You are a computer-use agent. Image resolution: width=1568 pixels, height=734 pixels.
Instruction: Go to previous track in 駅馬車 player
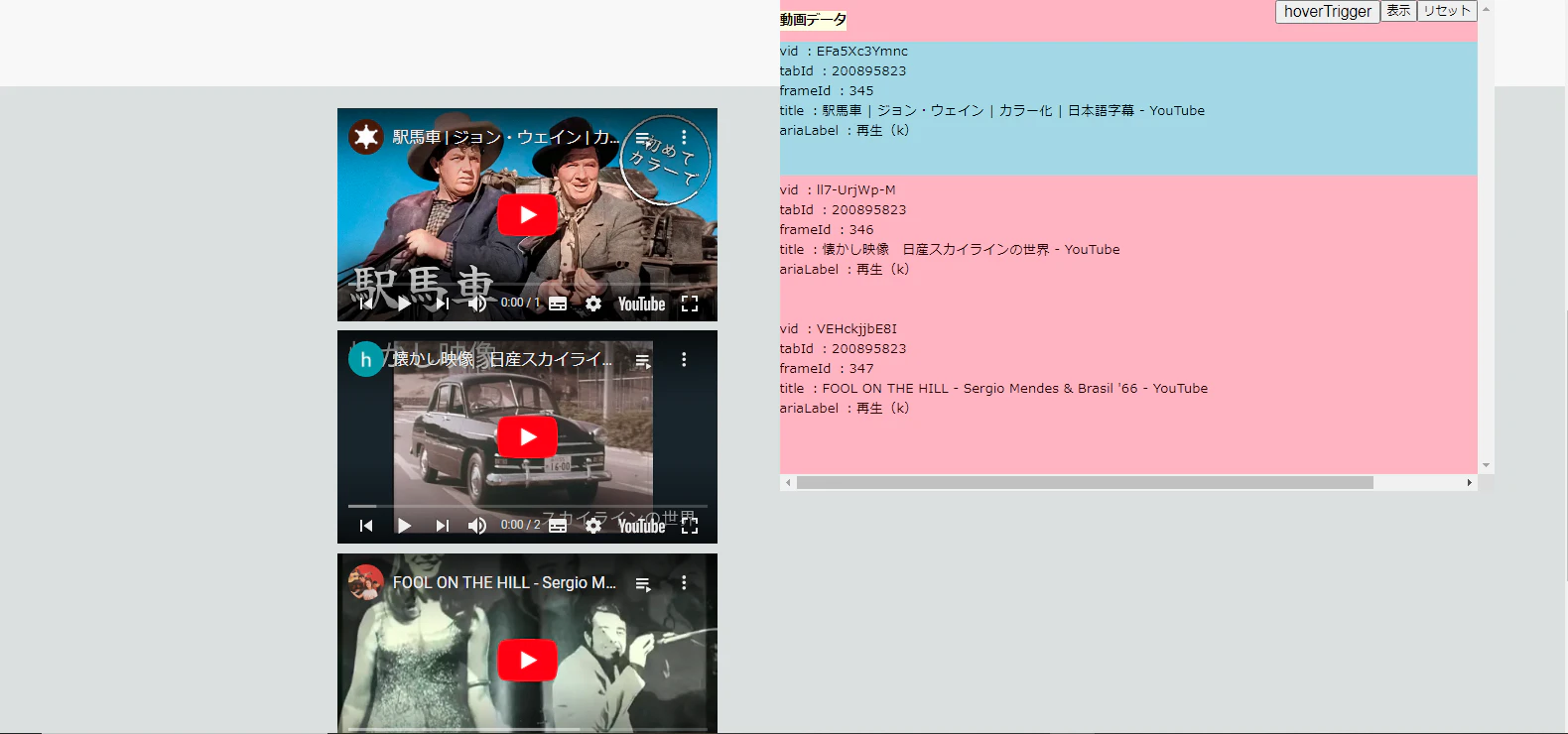(366, 304)
